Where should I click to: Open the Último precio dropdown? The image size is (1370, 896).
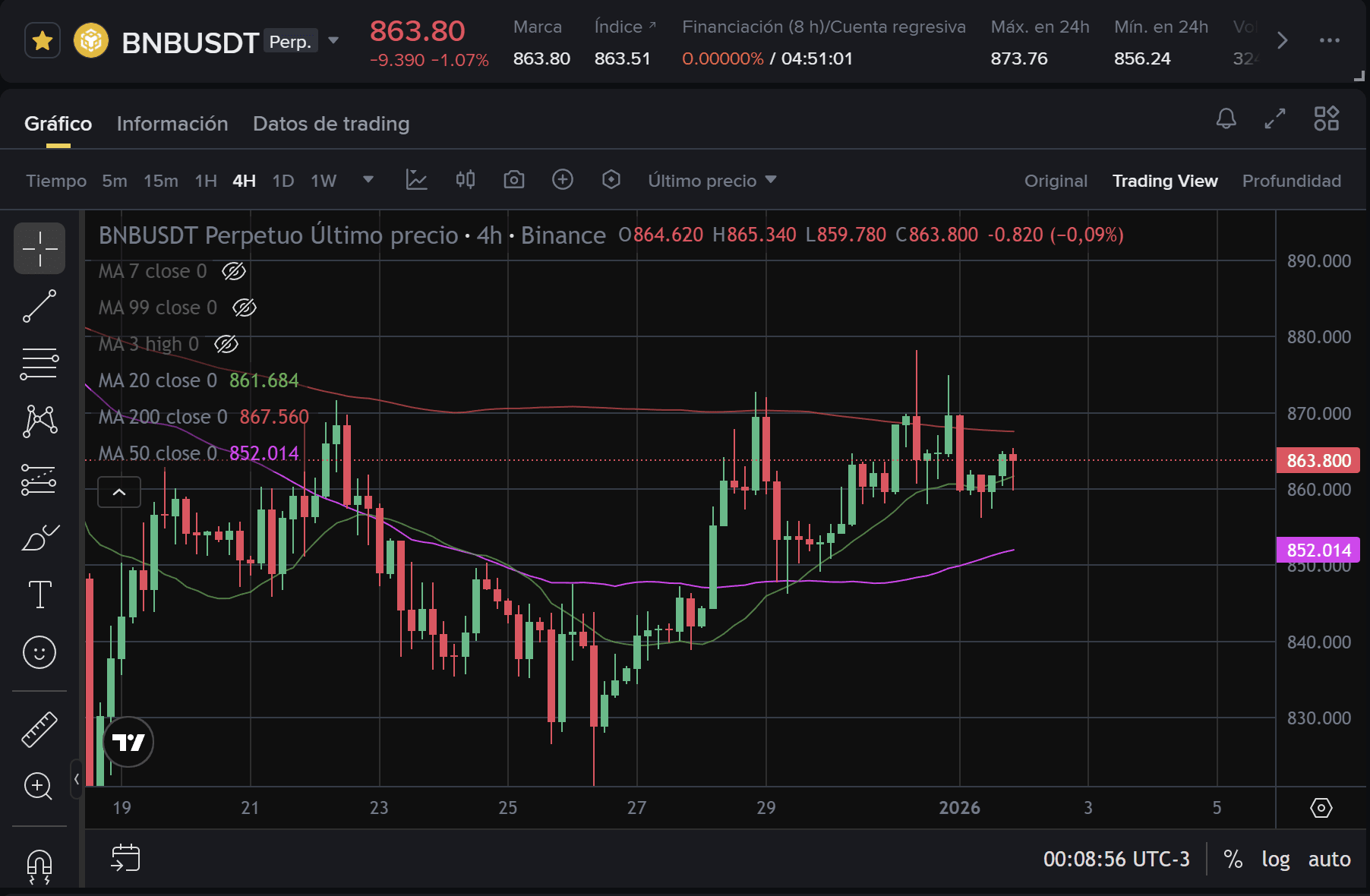click(x=712, y=181)
